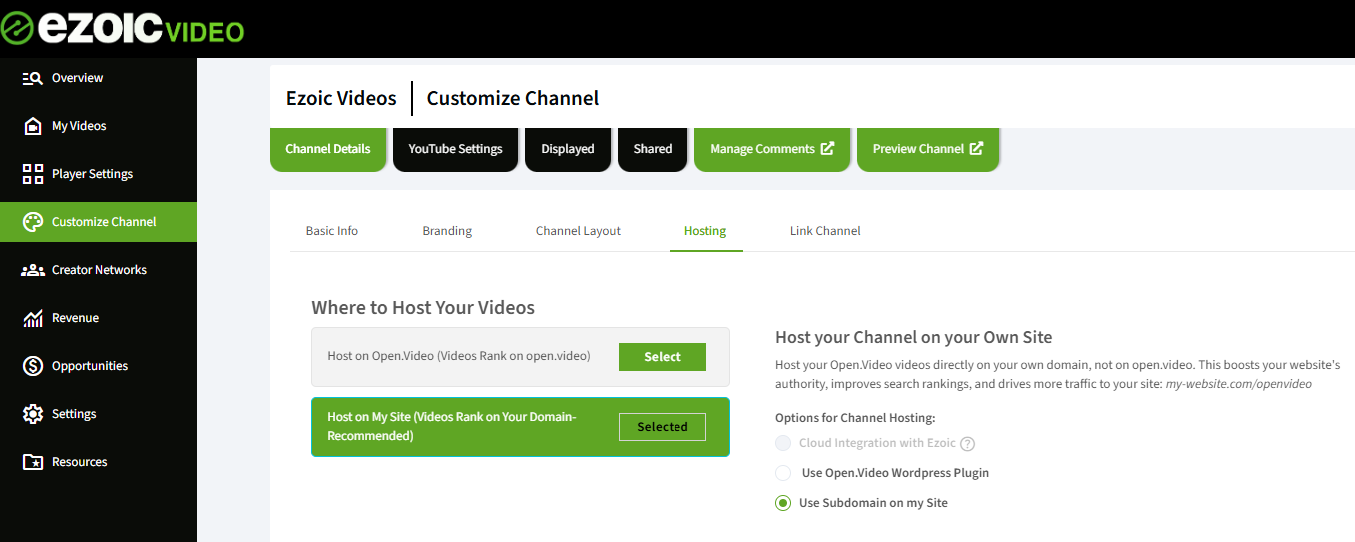Screen dimensions: 1355x542
Task: Select Use Open.Video Wordpress Plugin radio option
Action: pyautogui.click(x=783, y=473)
